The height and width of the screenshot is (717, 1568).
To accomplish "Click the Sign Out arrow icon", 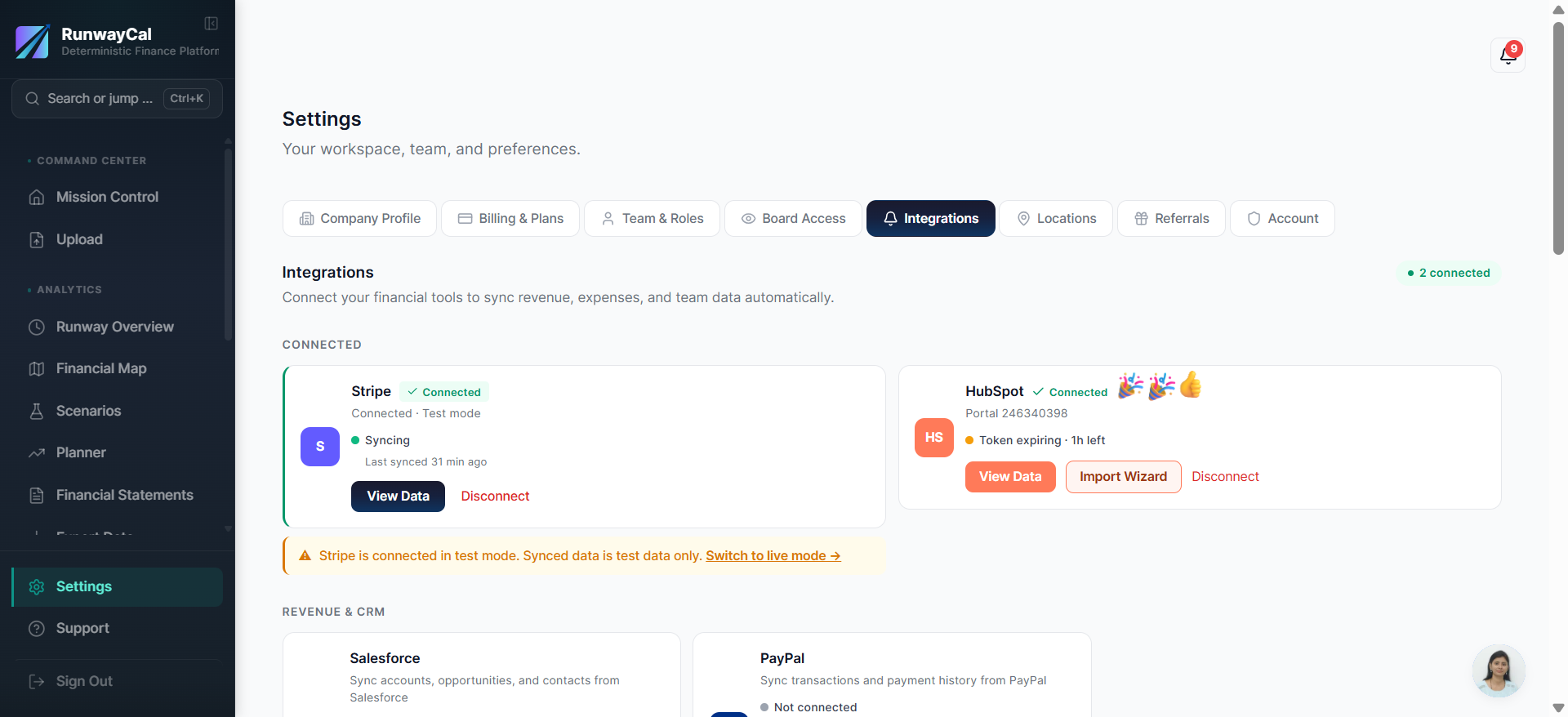I will [x=37, y=682].
